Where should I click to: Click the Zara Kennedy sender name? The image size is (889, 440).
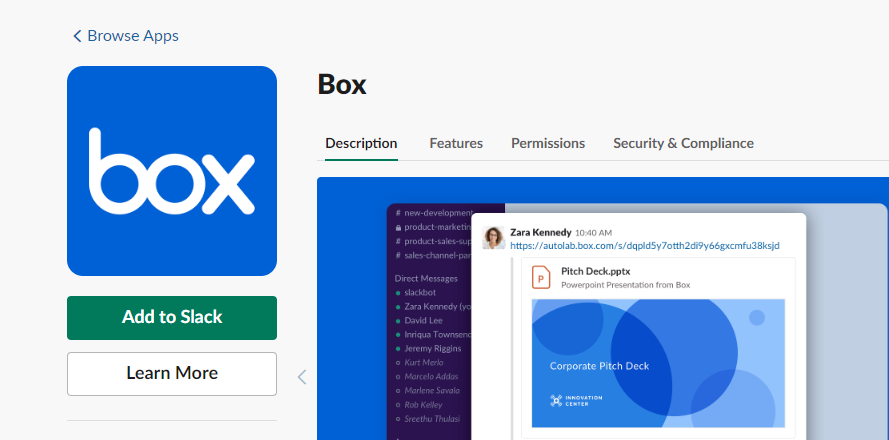tap(540, 232)
